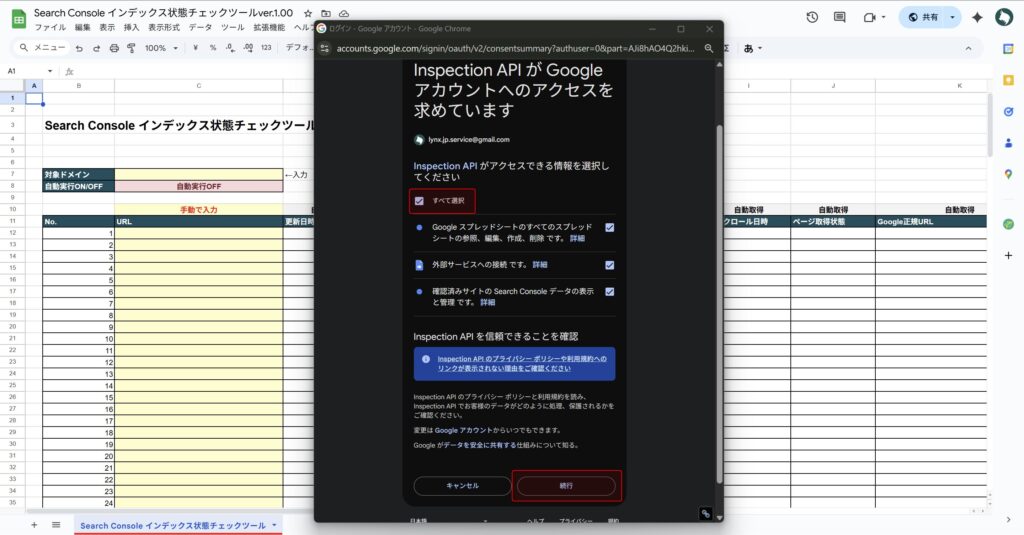Open the 100% zoom dropdown
The image size is (1024, 535).
[x=160, y=48]
